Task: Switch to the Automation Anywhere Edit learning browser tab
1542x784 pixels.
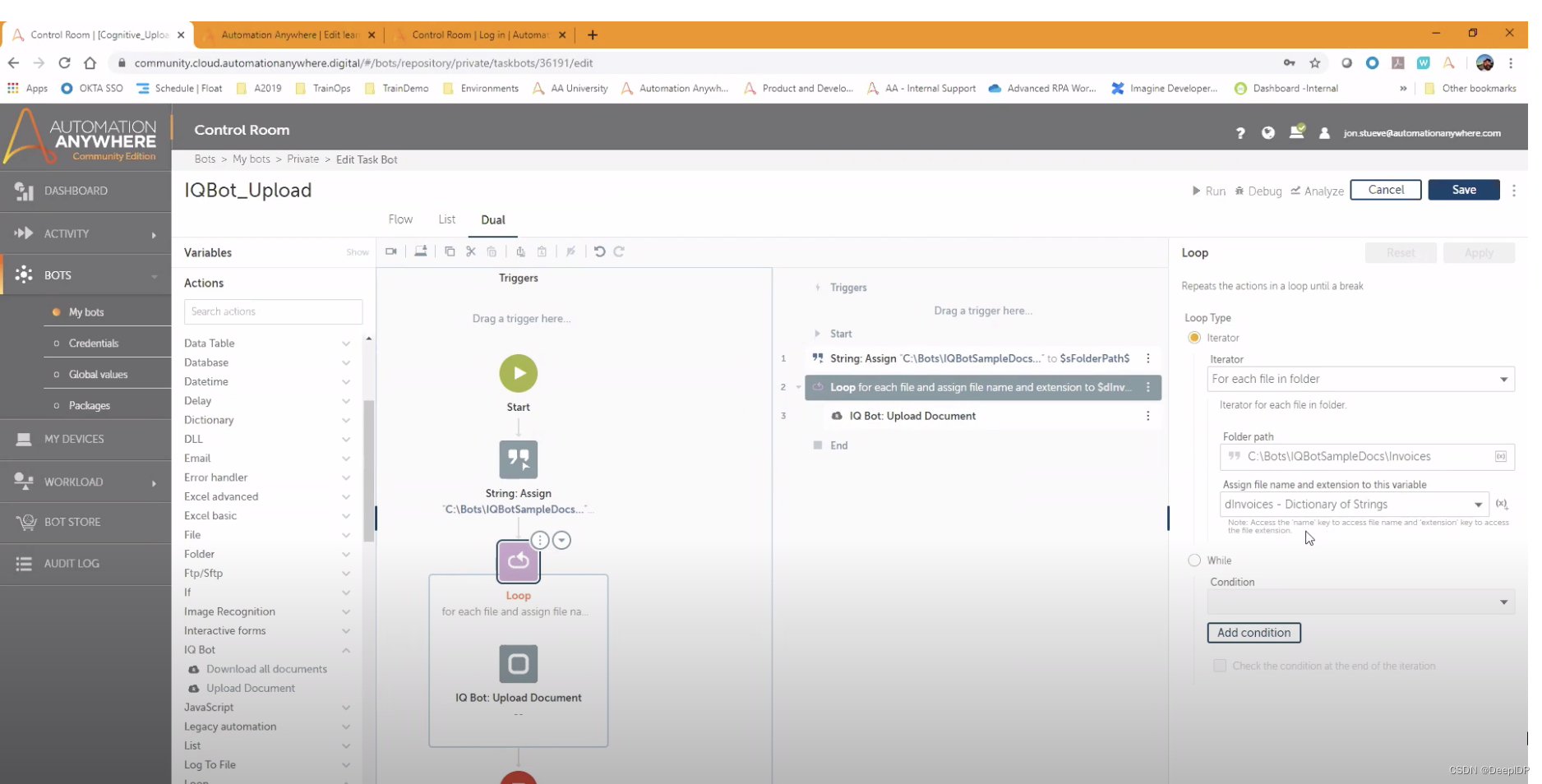Action: (289, 35)
